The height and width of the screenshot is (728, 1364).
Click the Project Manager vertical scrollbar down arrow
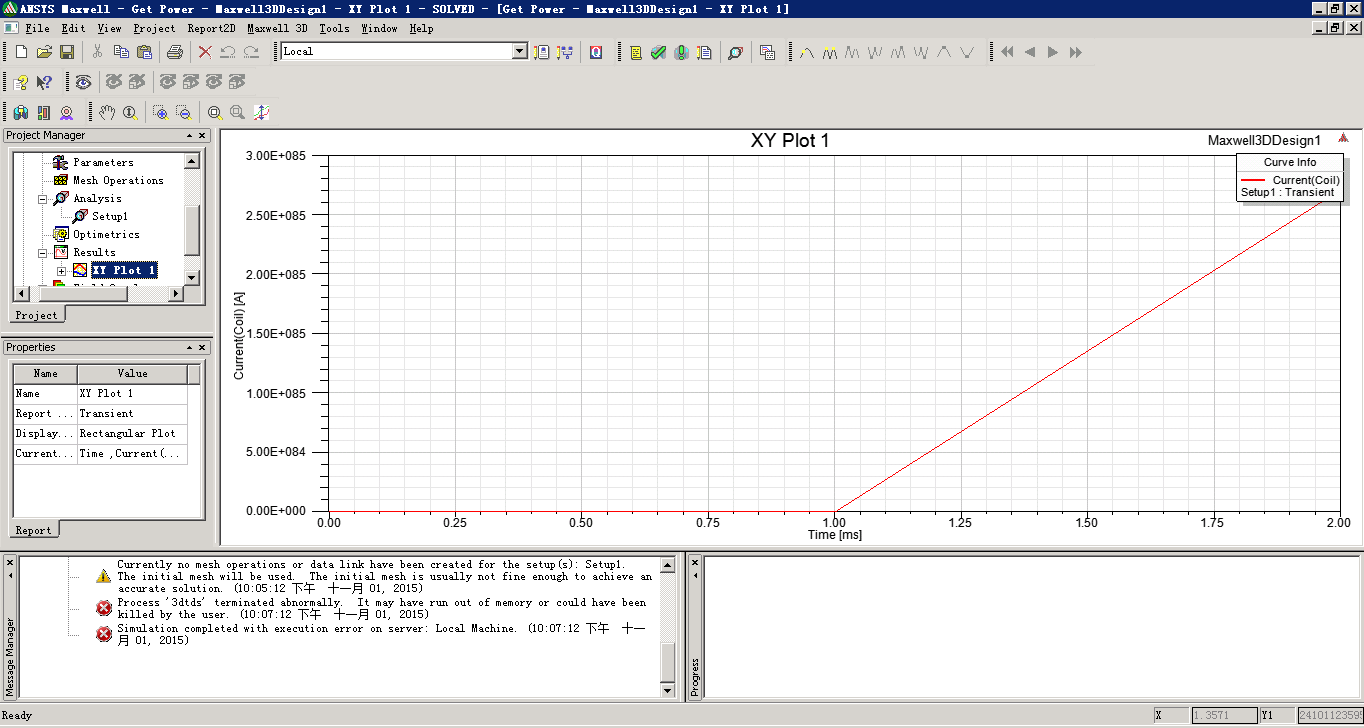[x=192, y=277]
